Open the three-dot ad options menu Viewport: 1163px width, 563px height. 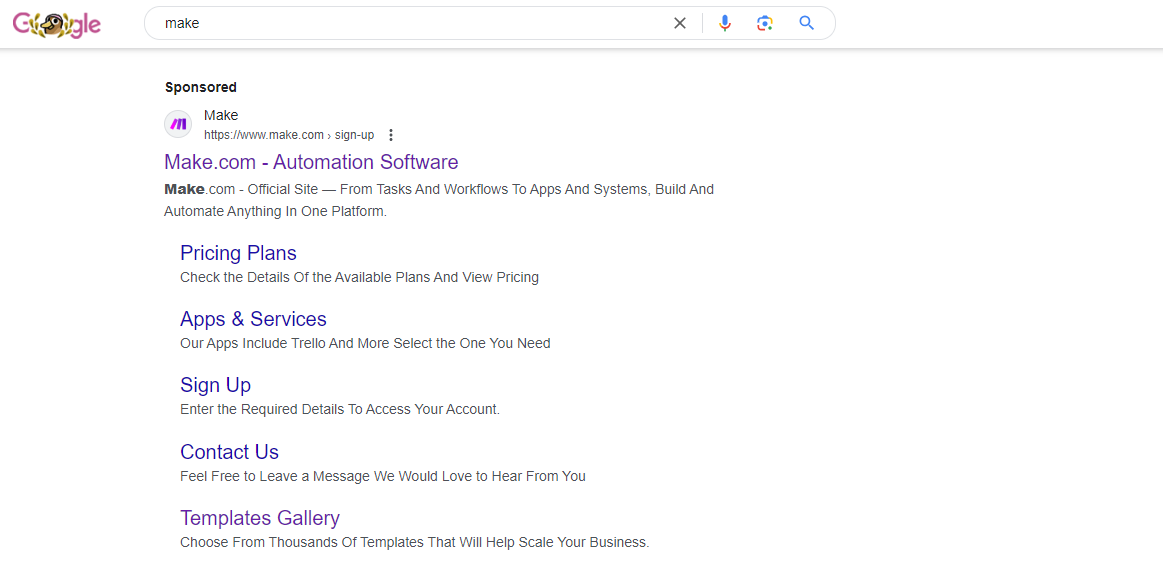click(x=392, y=135)
